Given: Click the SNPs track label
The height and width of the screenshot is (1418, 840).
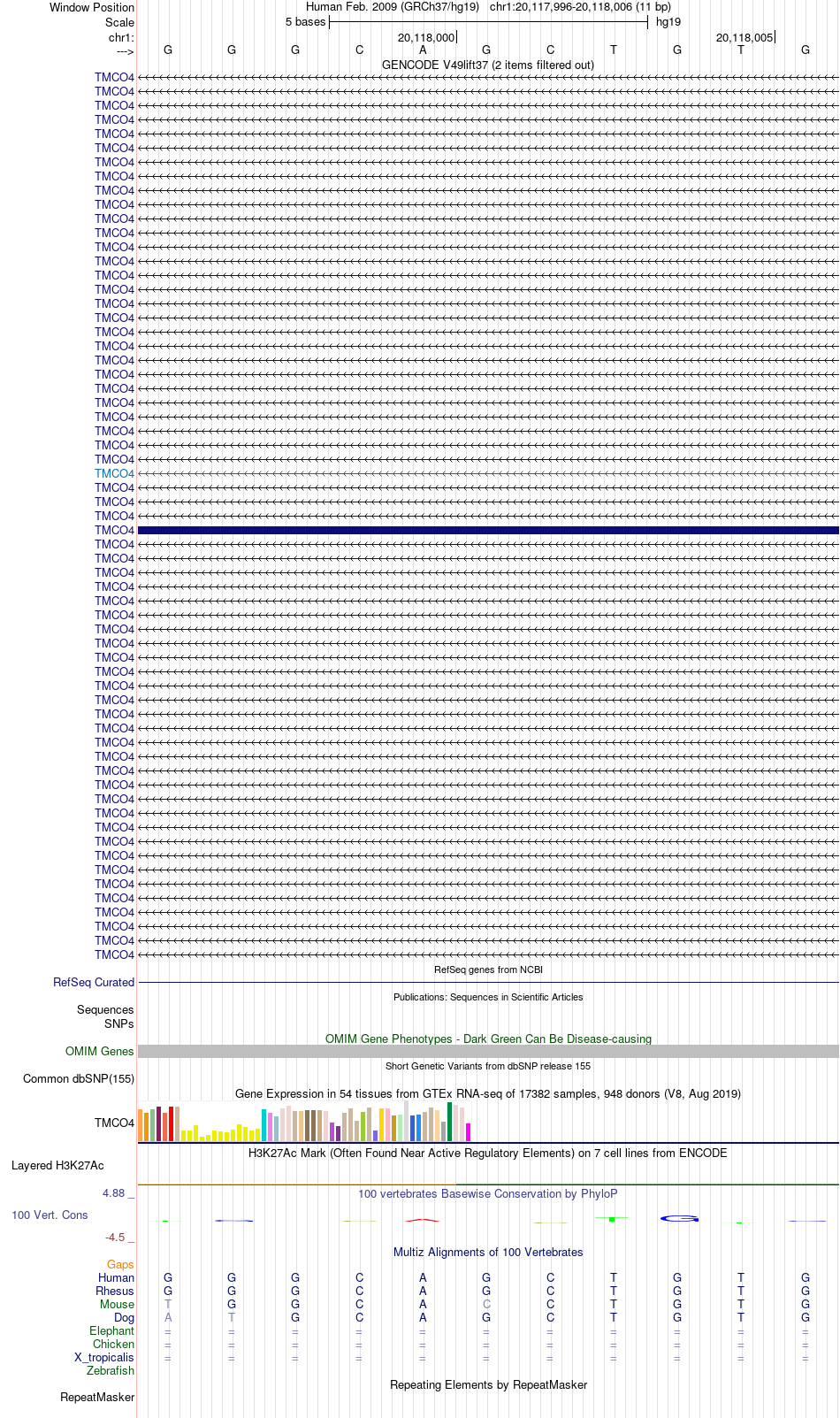Looking at the screenshot, I should (x=118, y=1023).
